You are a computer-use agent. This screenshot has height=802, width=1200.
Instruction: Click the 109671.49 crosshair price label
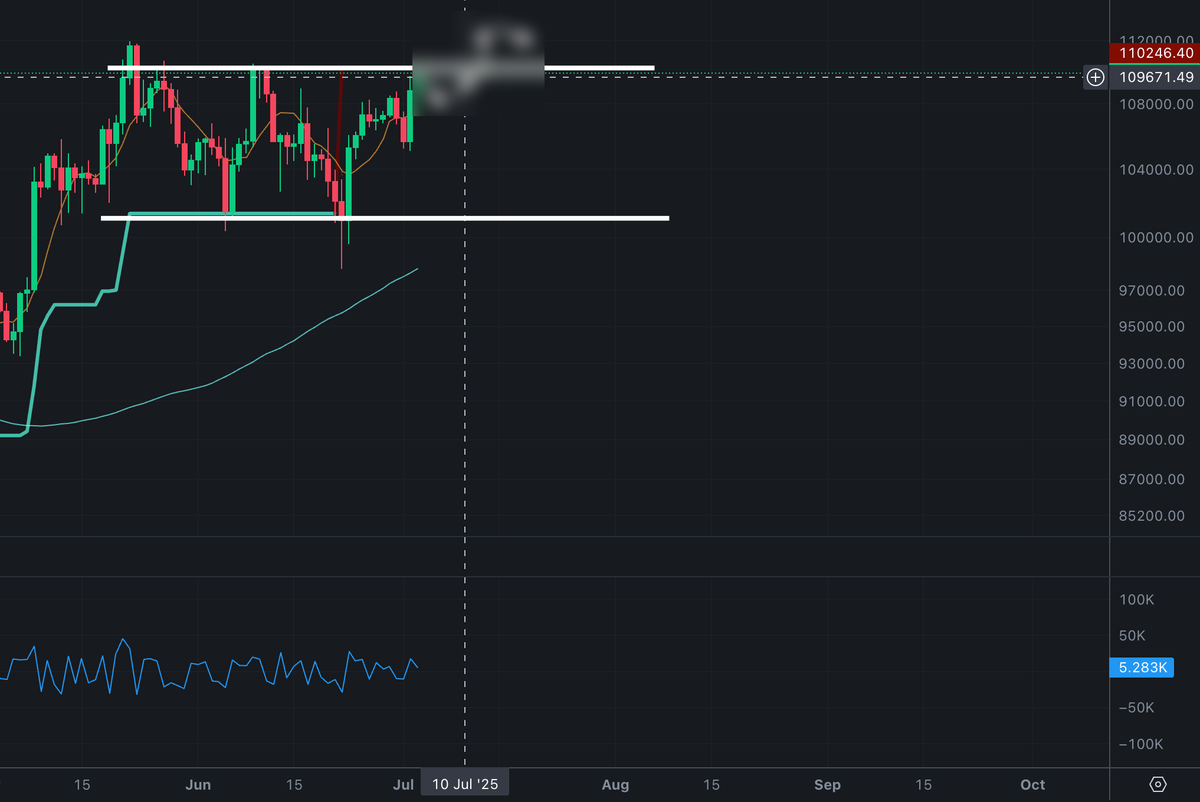pos(1154,77)
